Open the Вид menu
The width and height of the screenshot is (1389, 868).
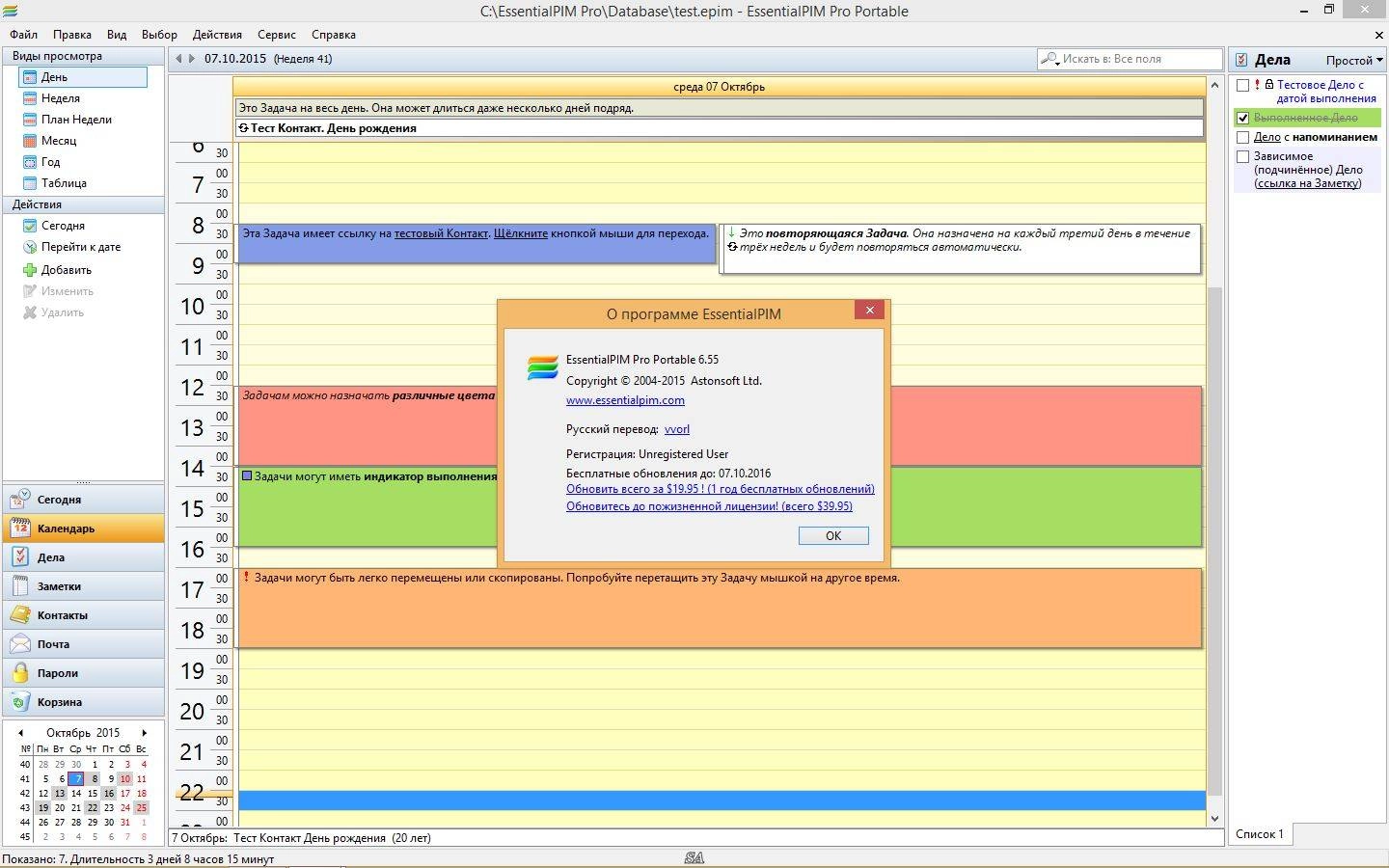point(117,35)
